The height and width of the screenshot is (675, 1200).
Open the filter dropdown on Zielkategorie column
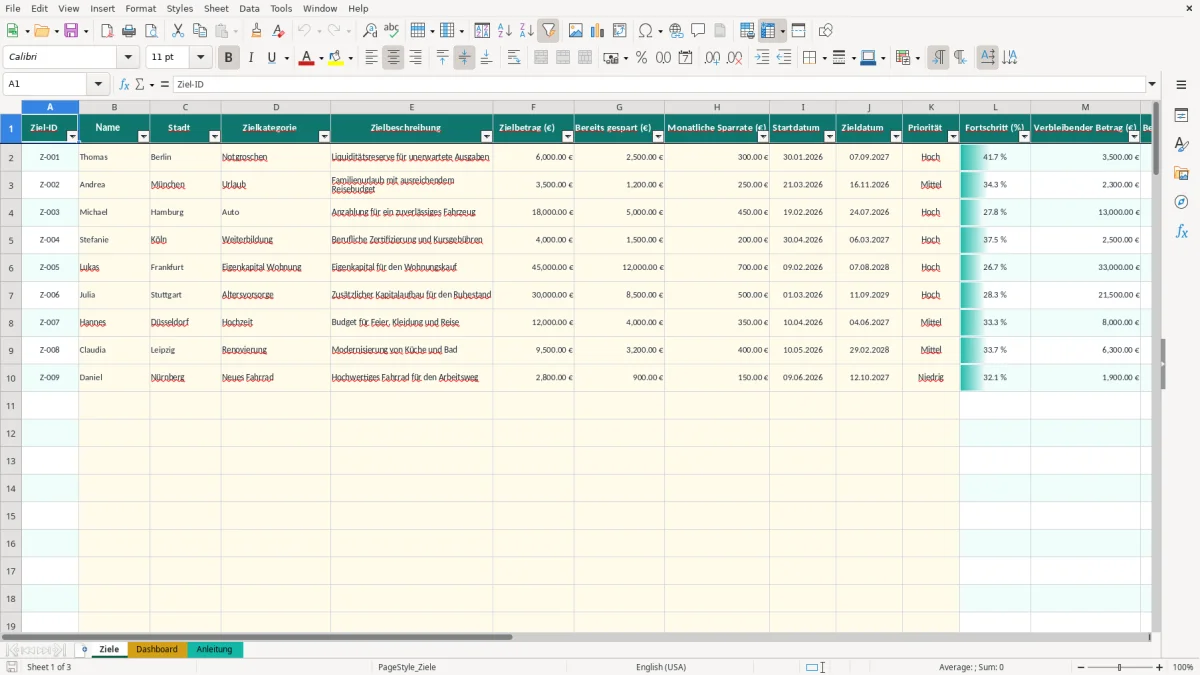click(323, 136)
